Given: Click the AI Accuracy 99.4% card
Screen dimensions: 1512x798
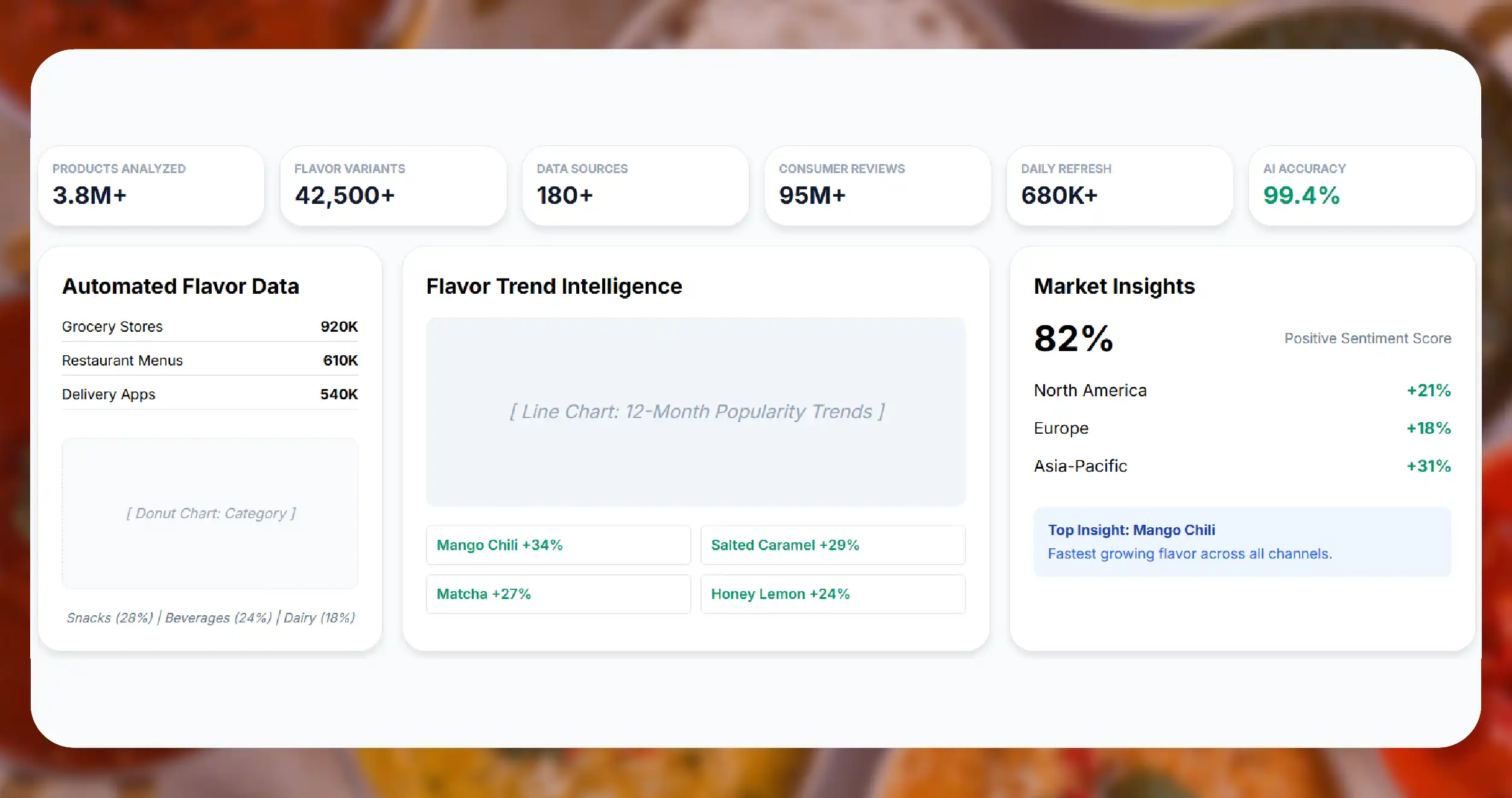Looking at the screenshot, I should click(x=1362, y=186).
